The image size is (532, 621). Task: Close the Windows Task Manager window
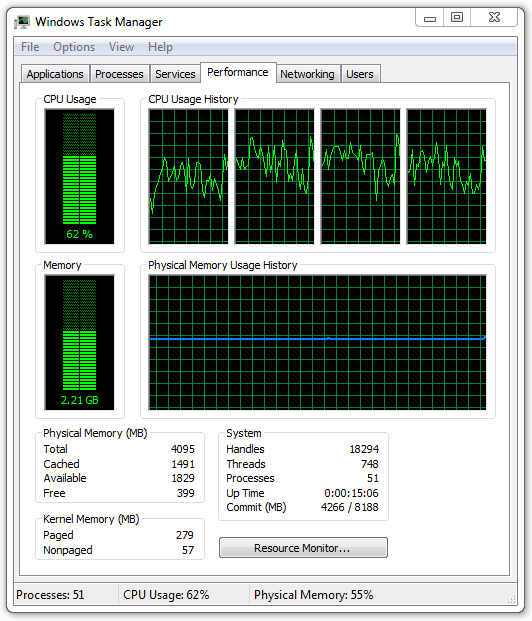coord(494,17)
